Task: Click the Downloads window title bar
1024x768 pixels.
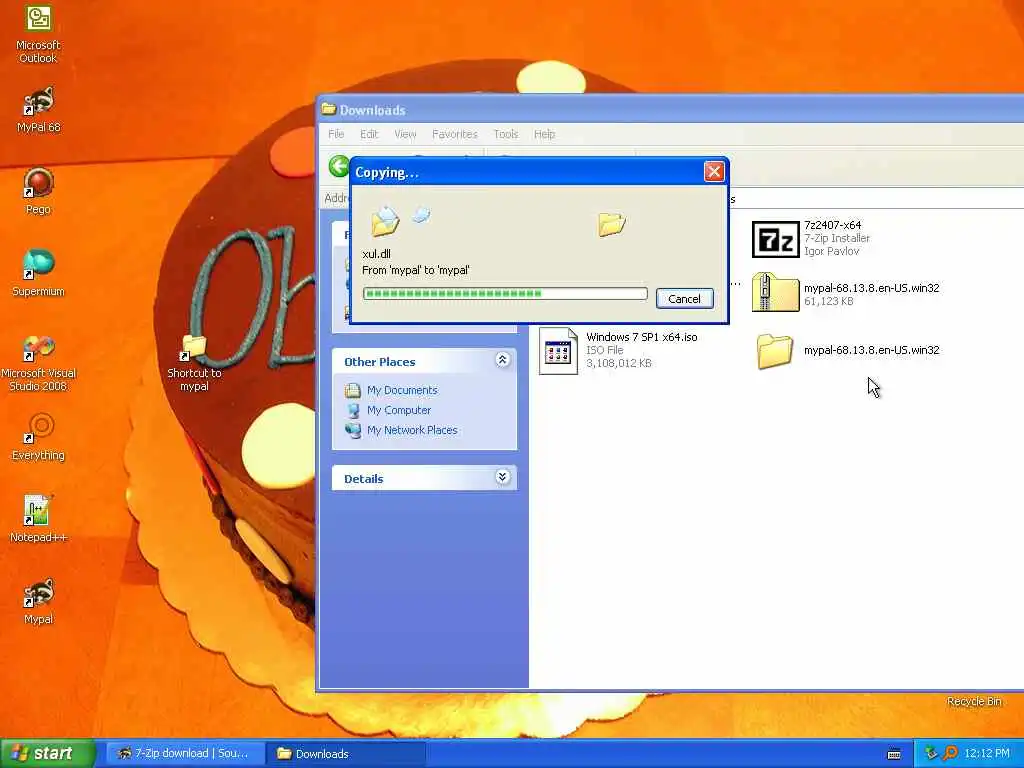Action: click(670, 110)
